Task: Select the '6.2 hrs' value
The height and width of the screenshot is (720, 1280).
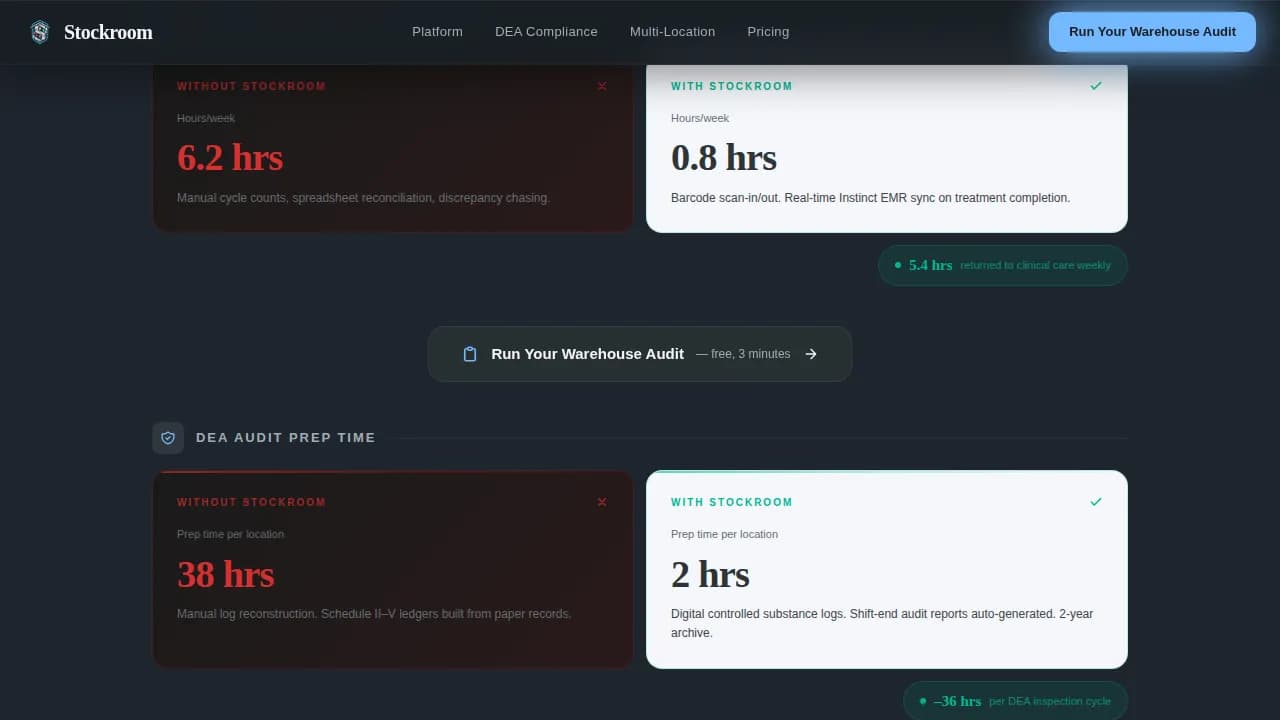Action: (230, 158)
